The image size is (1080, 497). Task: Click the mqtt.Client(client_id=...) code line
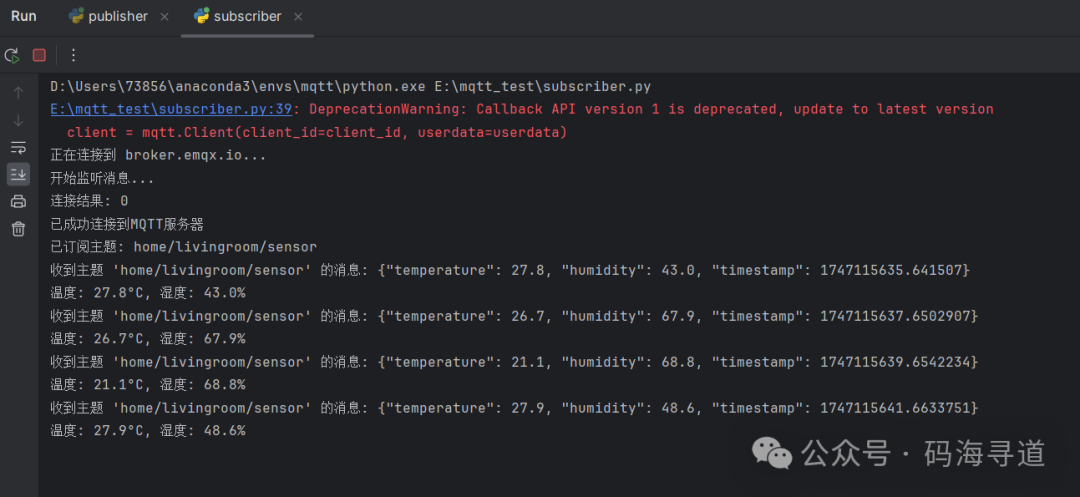[317, 132]
